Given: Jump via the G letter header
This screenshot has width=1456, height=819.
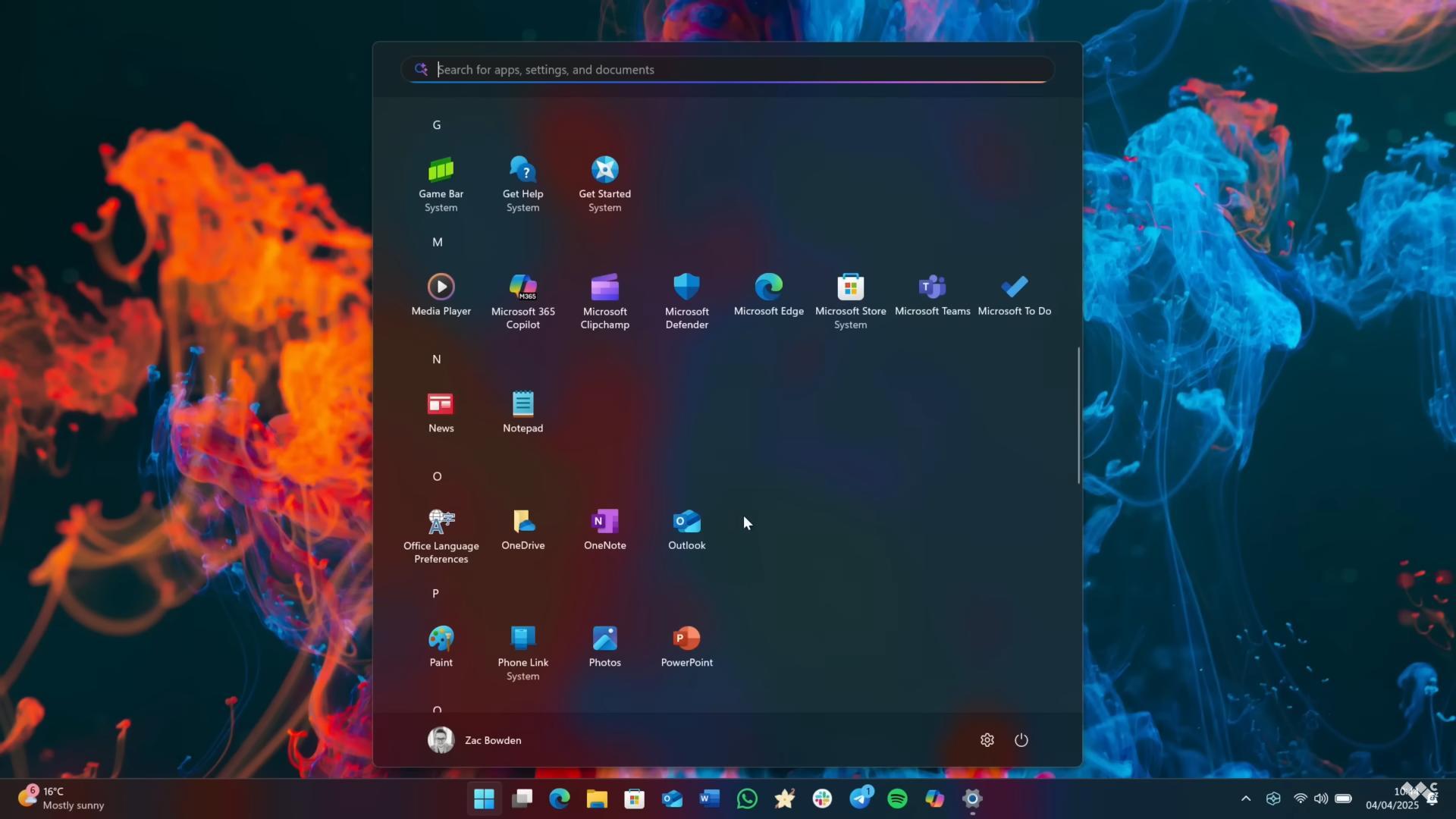Looking at the screenshot, I should [437, 125].
